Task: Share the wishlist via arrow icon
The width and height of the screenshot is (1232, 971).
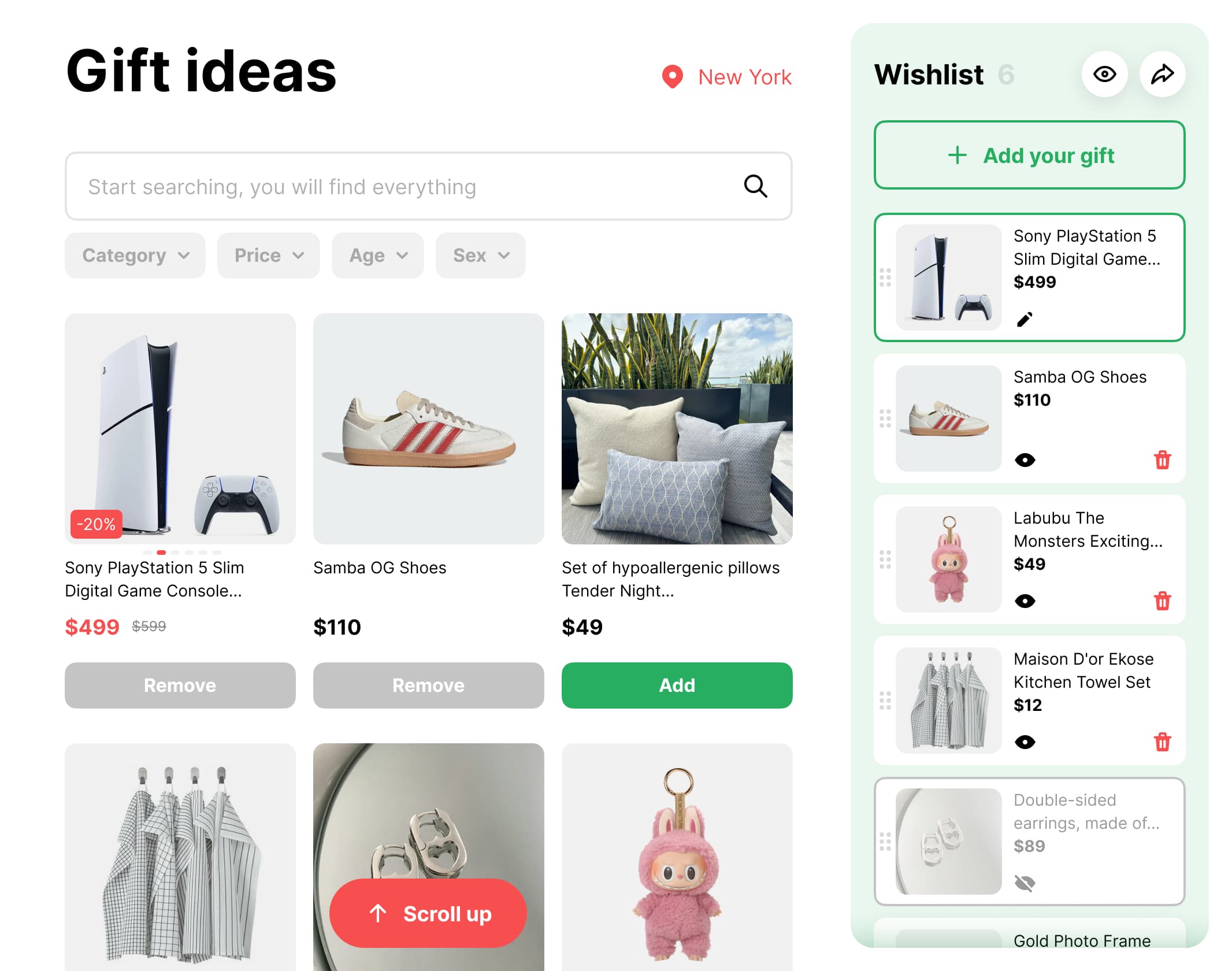Action: point(1162,75)
